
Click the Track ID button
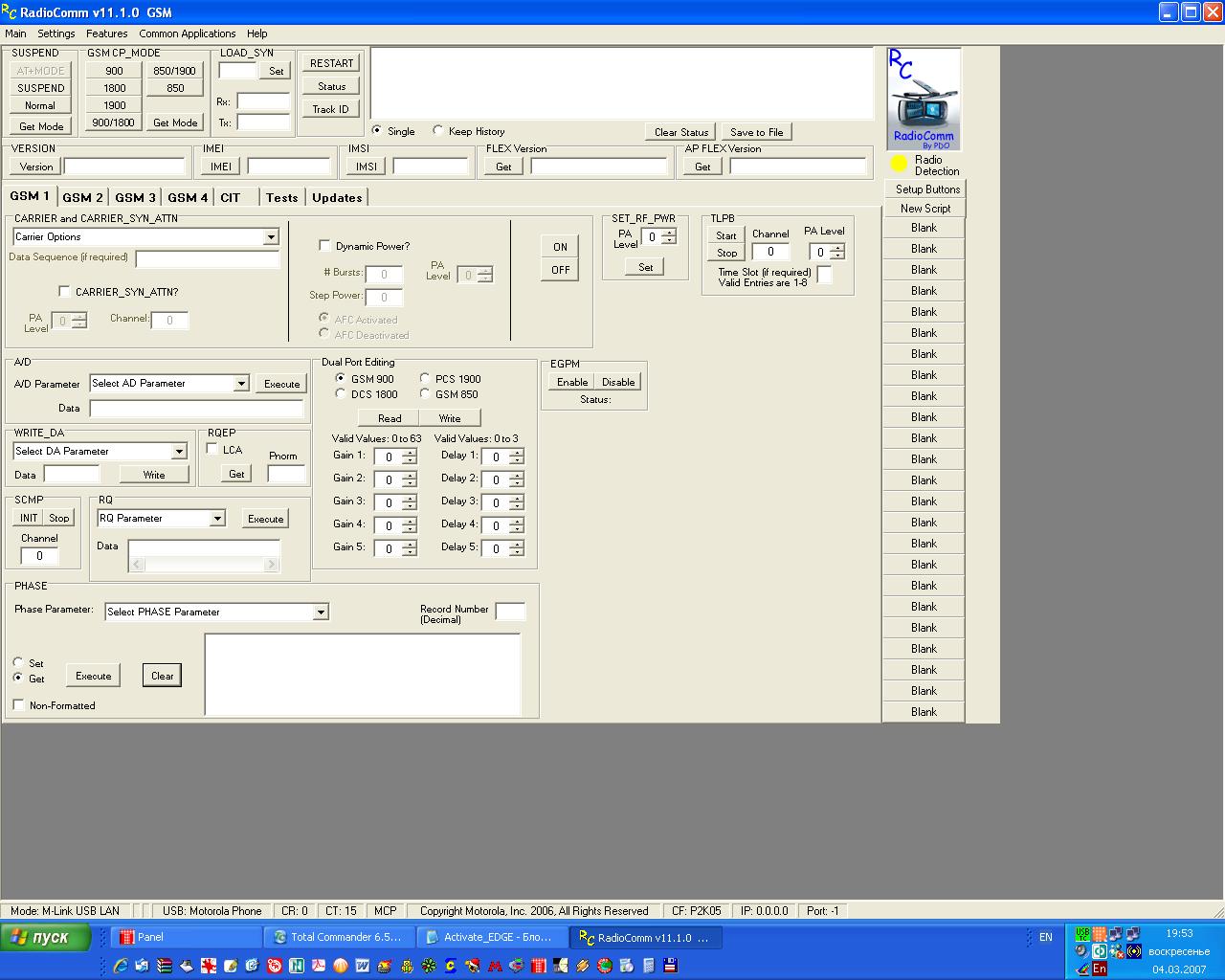[x=332, y=109]
